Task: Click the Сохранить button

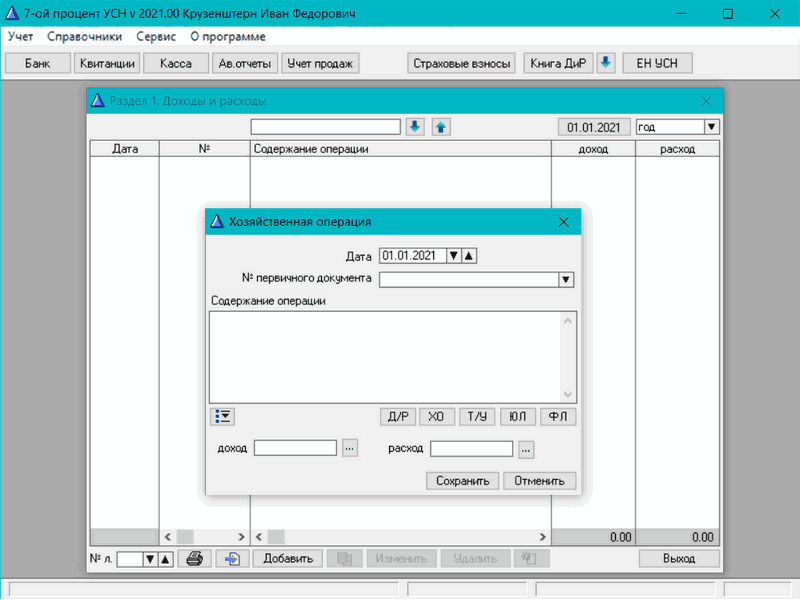Action: 462,481
